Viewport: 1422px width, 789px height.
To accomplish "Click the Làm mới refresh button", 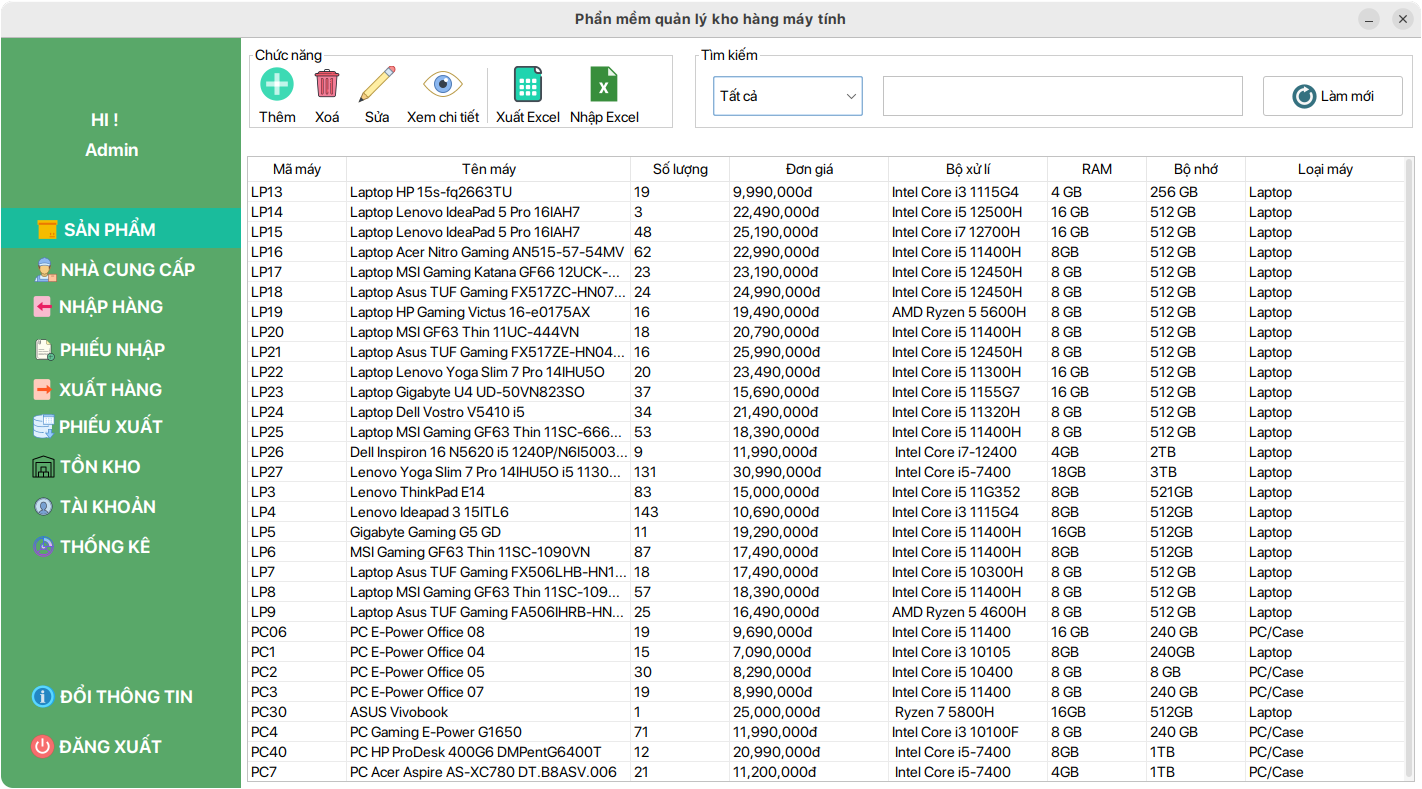I will click(x=1333, y=96).
